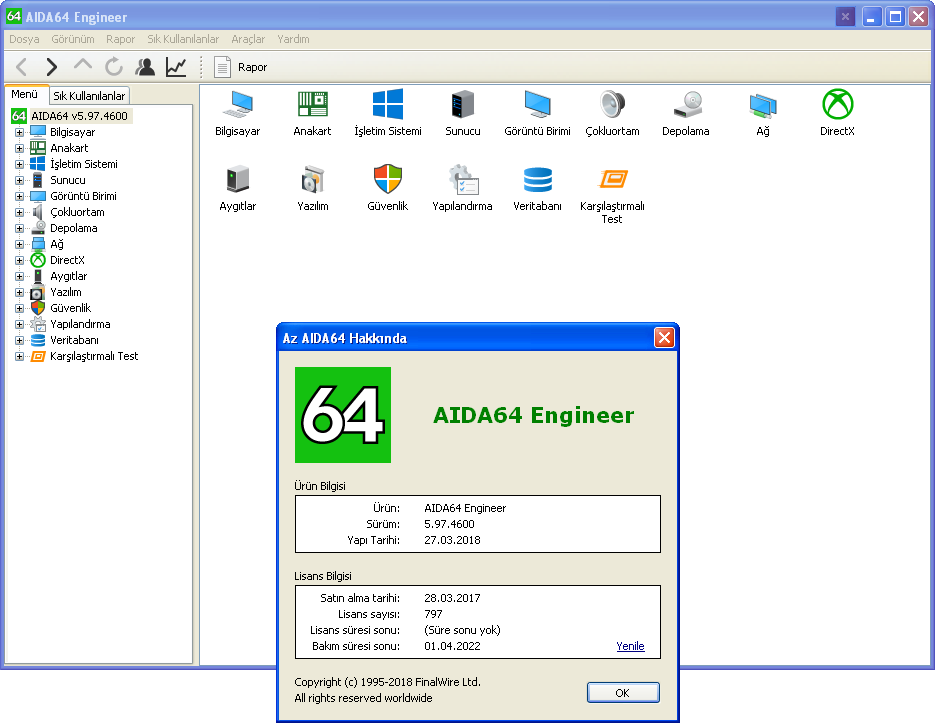Click the purple X button in the title bar

coord(845,17)
